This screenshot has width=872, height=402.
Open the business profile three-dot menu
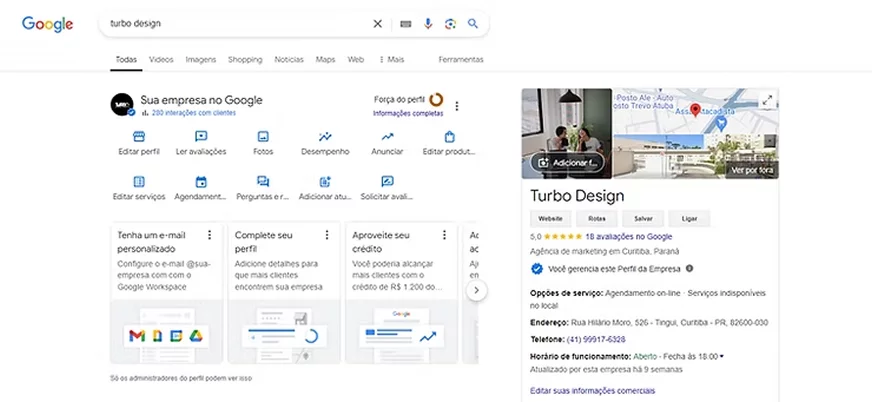457,106
